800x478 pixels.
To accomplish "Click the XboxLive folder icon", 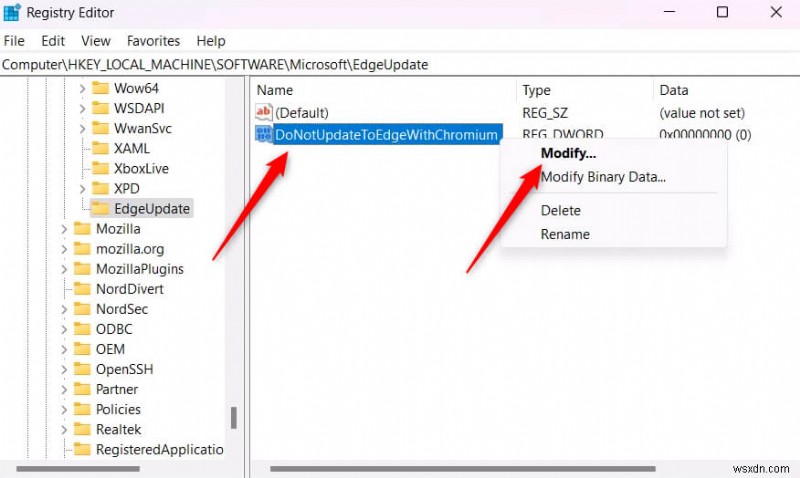I will coord(101,168).
